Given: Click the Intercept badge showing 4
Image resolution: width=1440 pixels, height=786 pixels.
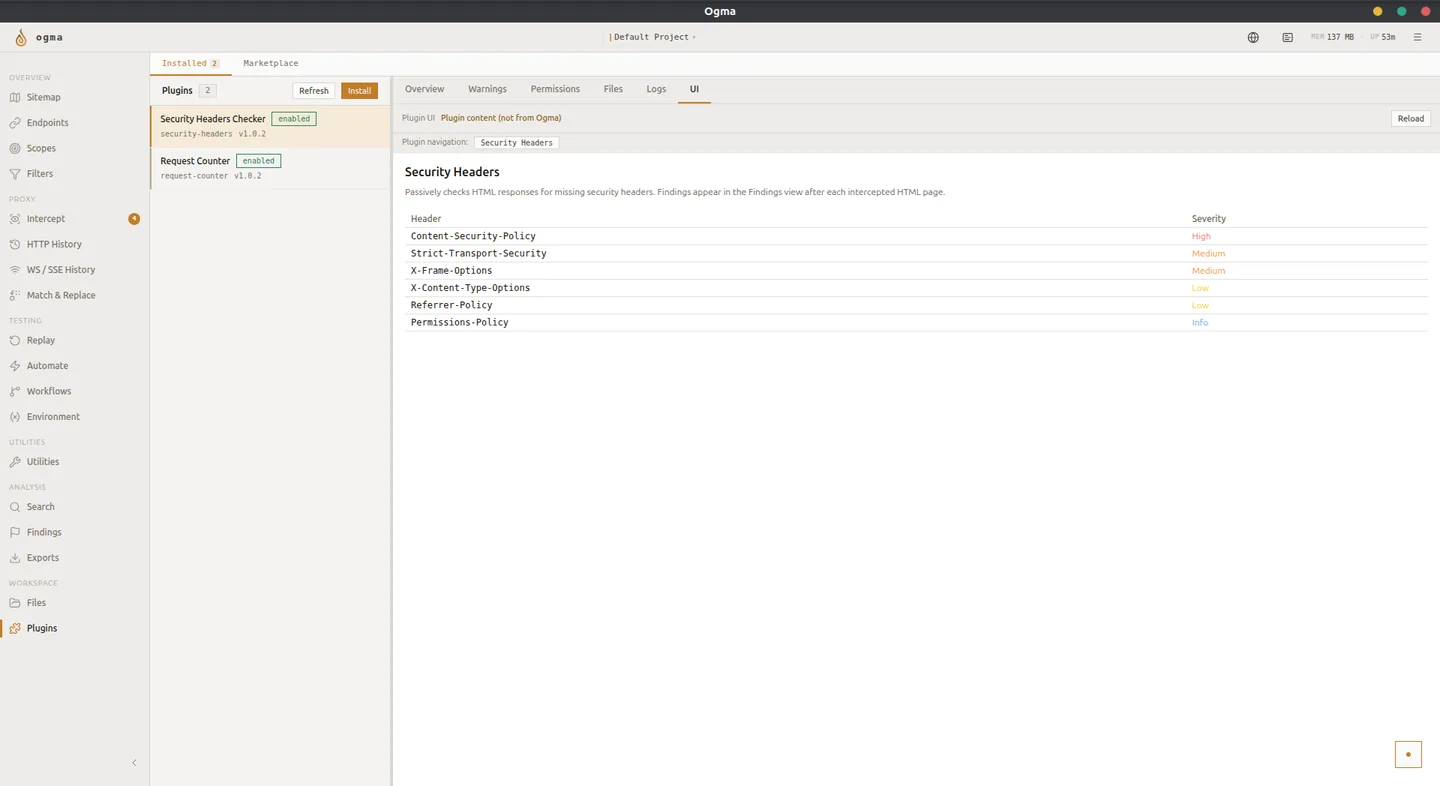Looking at the screenshot, I should click(x=134, y=219).
